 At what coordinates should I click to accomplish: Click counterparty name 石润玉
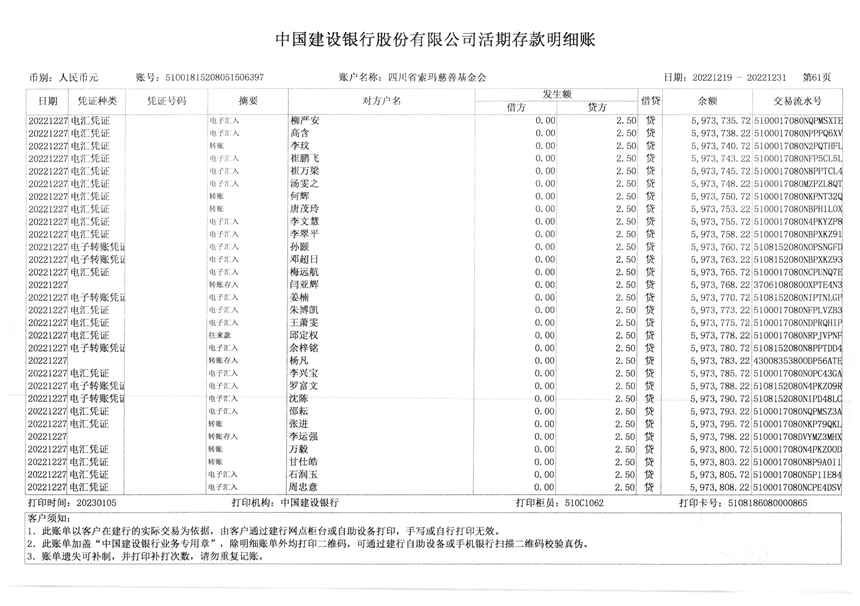tap(304, 474)
